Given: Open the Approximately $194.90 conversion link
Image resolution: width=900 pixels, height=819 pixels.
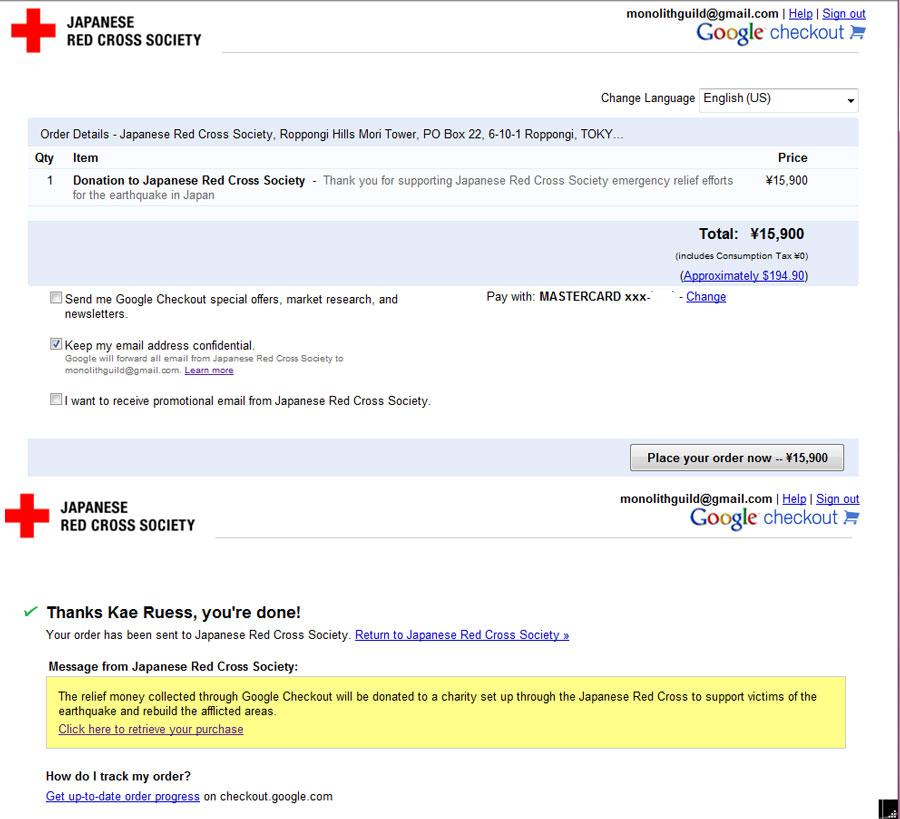Looking at the screenshot, I should tap(744, 276).
